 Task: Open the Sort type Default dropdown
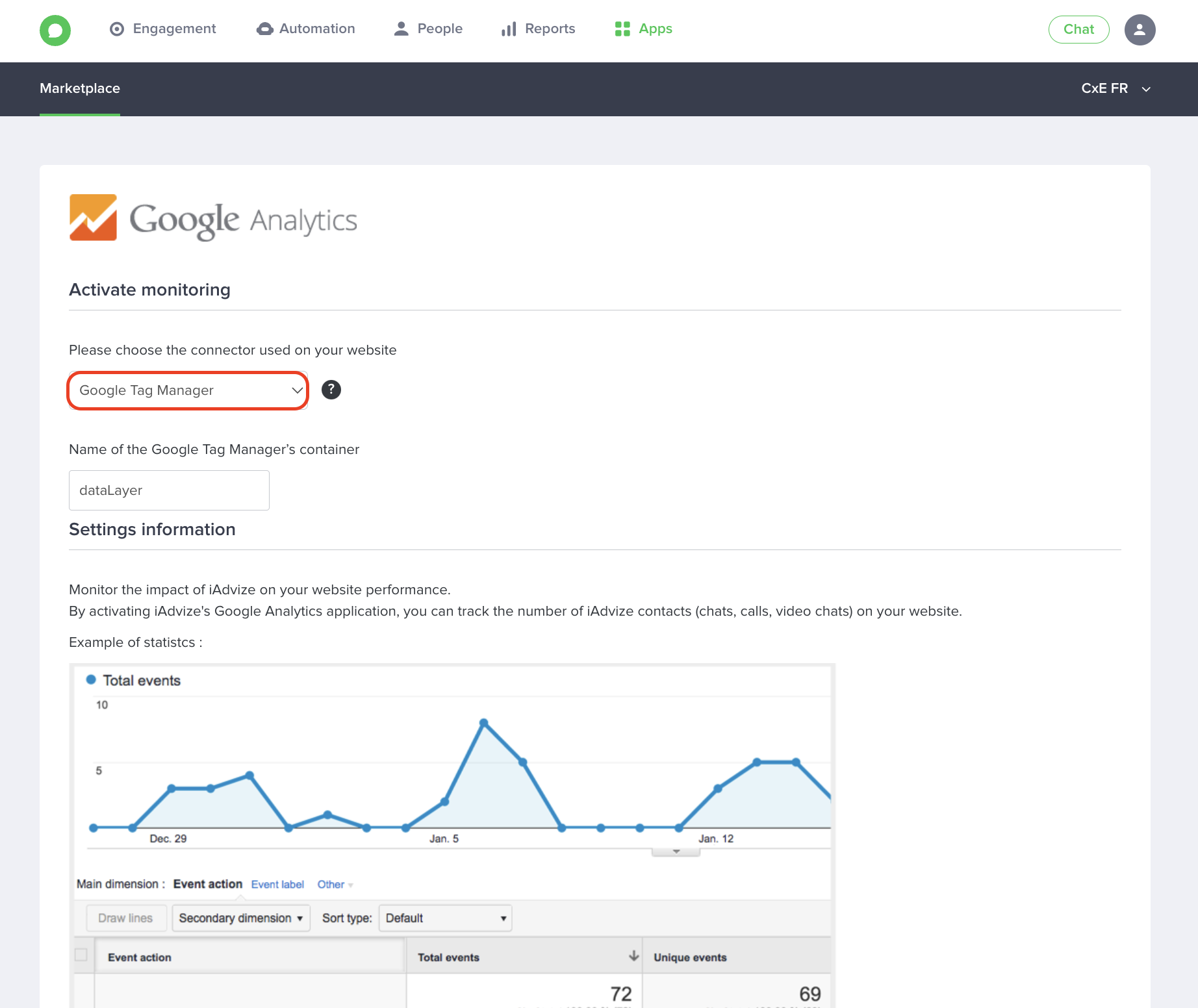tap(445, 918)
